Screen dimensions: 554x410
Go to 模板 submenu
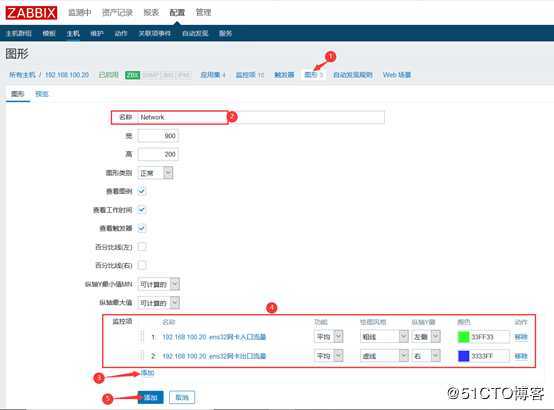49,33
